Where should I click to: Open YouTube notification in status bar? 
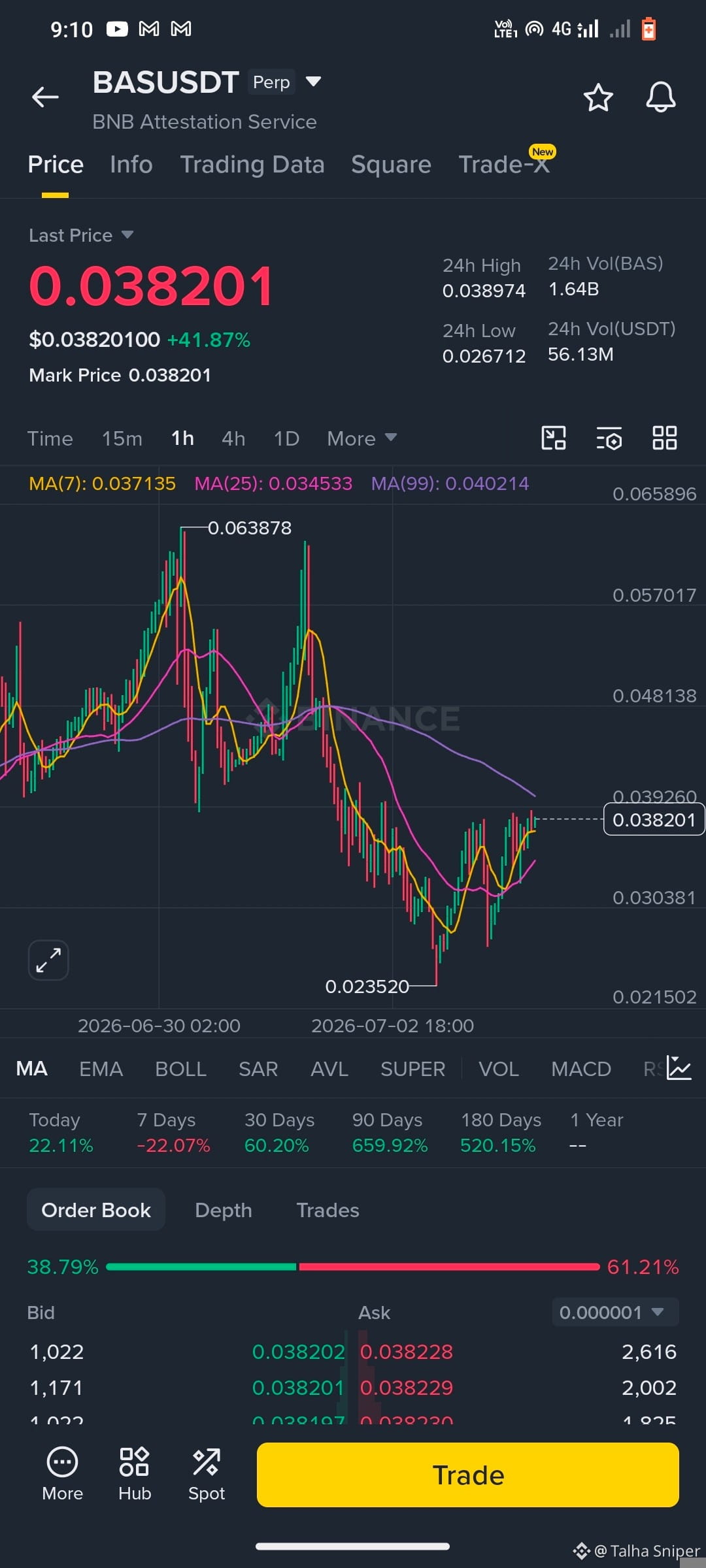coord(117,29)
